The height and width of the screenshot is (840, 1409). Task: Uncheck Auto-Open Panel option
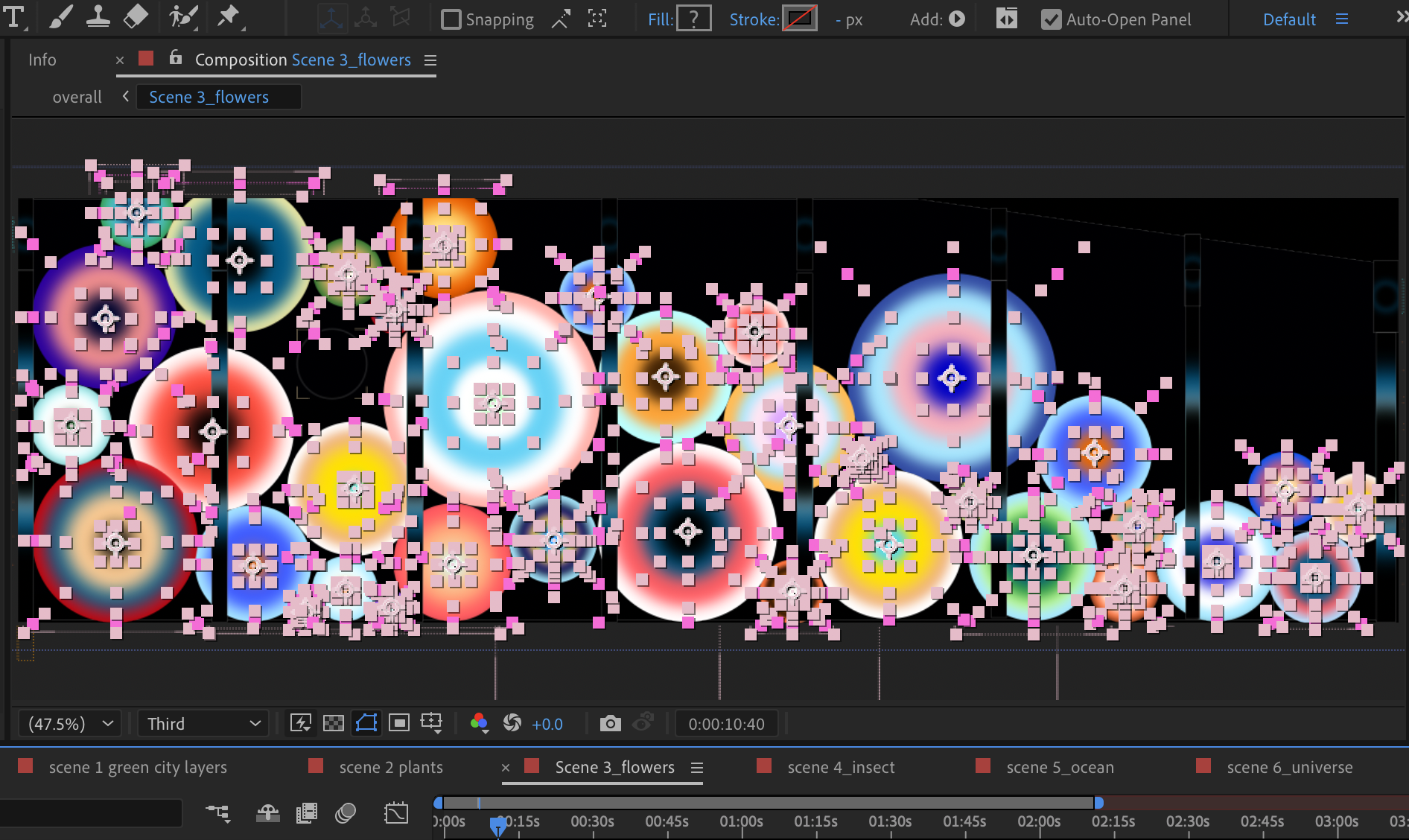point(1050,19)
